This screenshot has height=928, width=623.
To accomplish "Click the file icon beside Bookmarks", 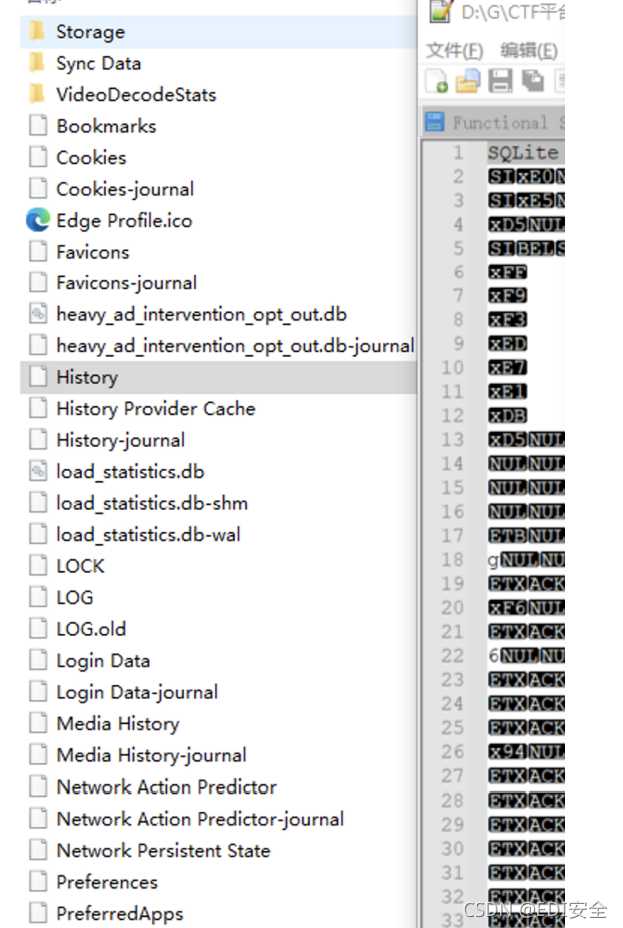I will pyautogui.click(x=38, y=125).
